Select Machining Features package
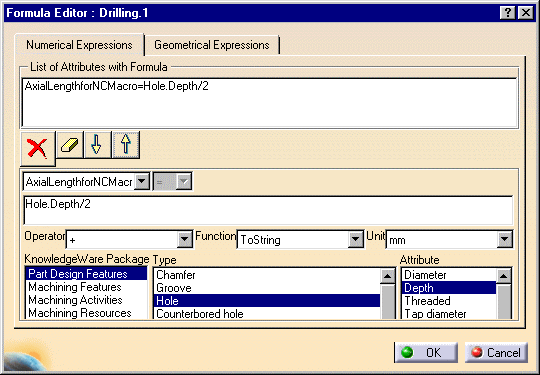540x375 pixels. pos(86,287)
